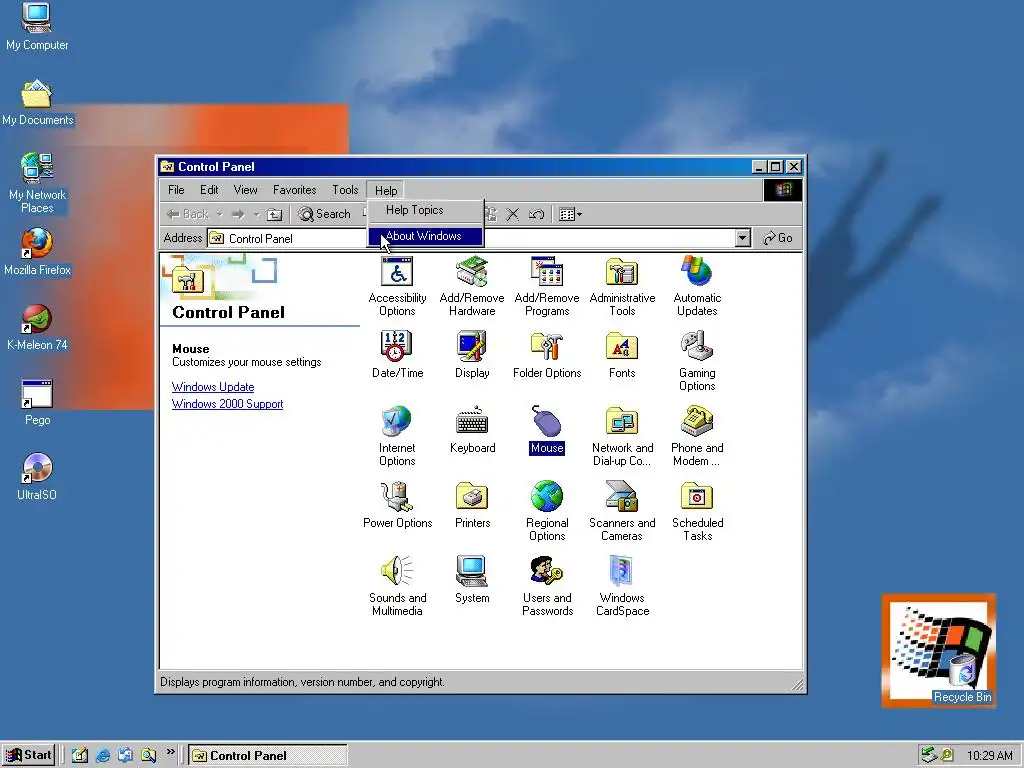Viewport: 1024px width, 768px height.
Task: Follow the Windows 2000 Support link
Action: click(x=227, y=404)
